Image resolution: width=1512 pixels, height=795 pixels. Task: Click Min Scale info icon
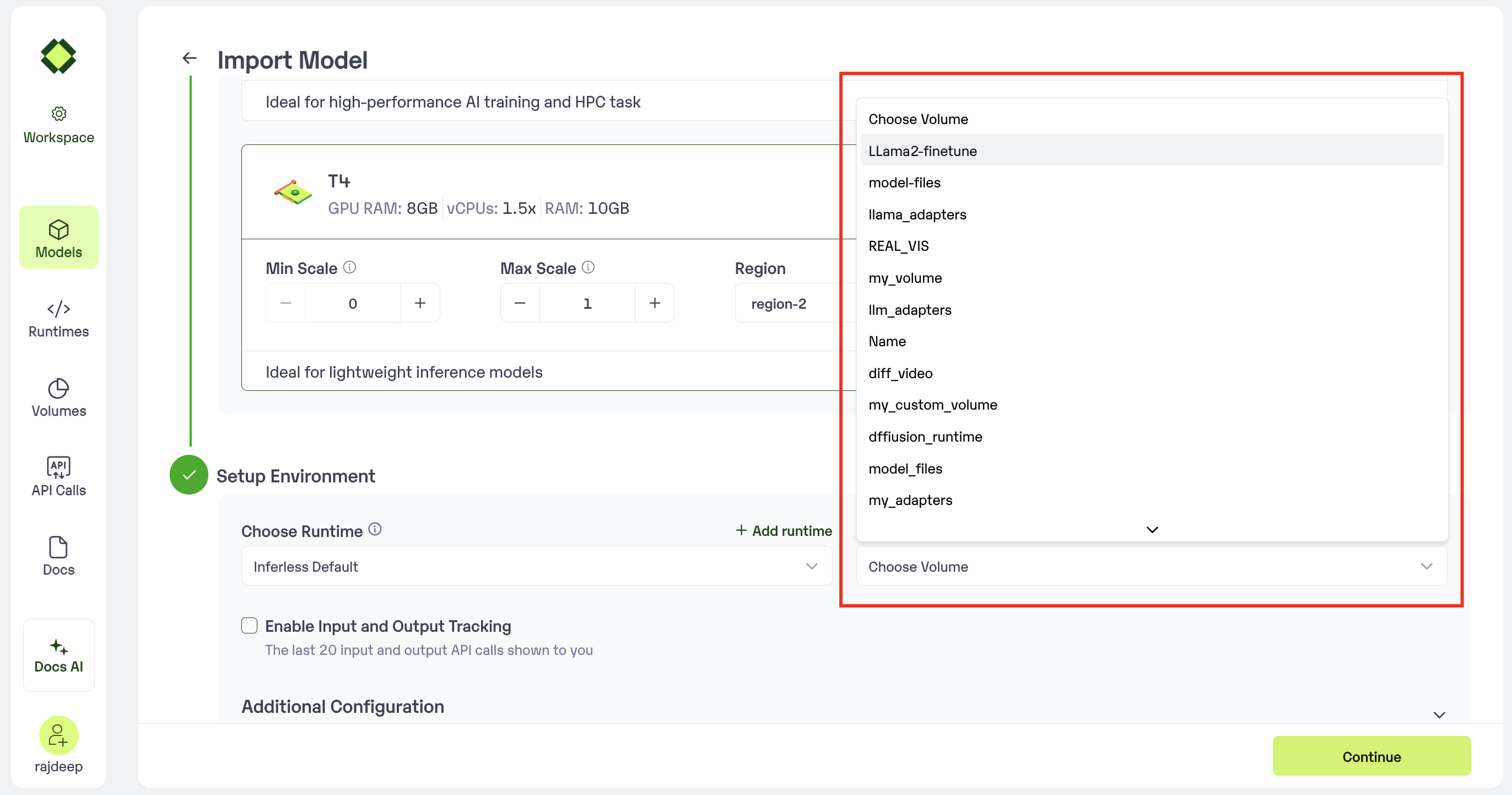pyautogui.click(x=350, y=268)
